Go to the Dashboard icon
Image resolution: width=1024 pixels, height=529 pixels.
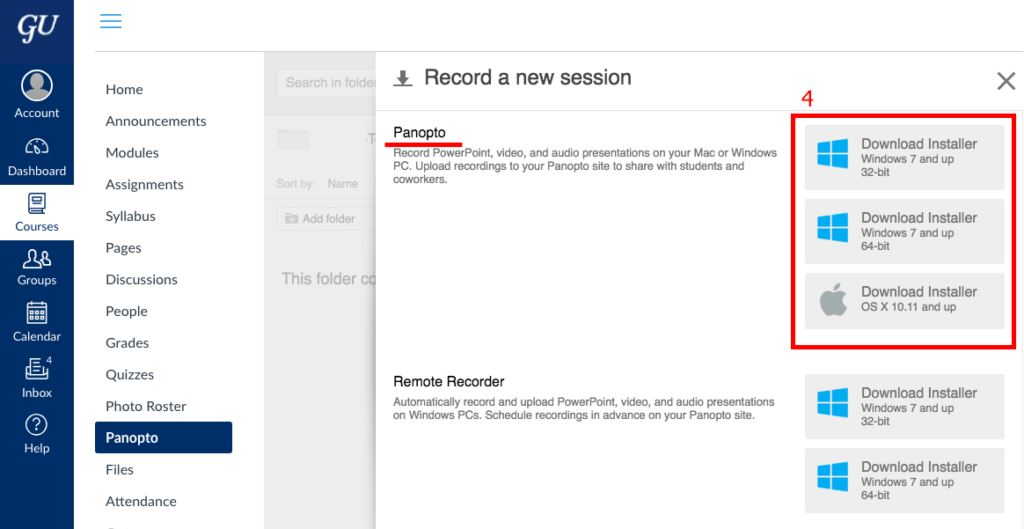click(36, 147)
